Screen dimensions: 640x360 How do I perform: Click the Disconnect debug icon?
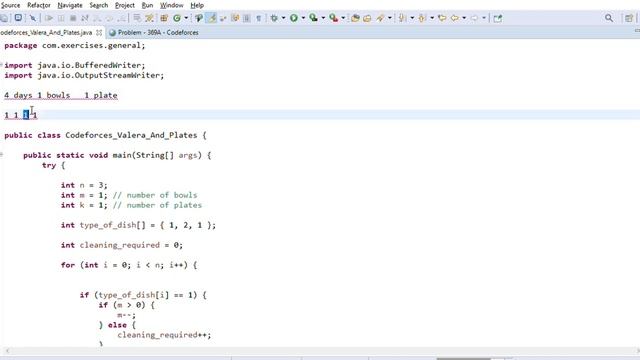[85, 18]
